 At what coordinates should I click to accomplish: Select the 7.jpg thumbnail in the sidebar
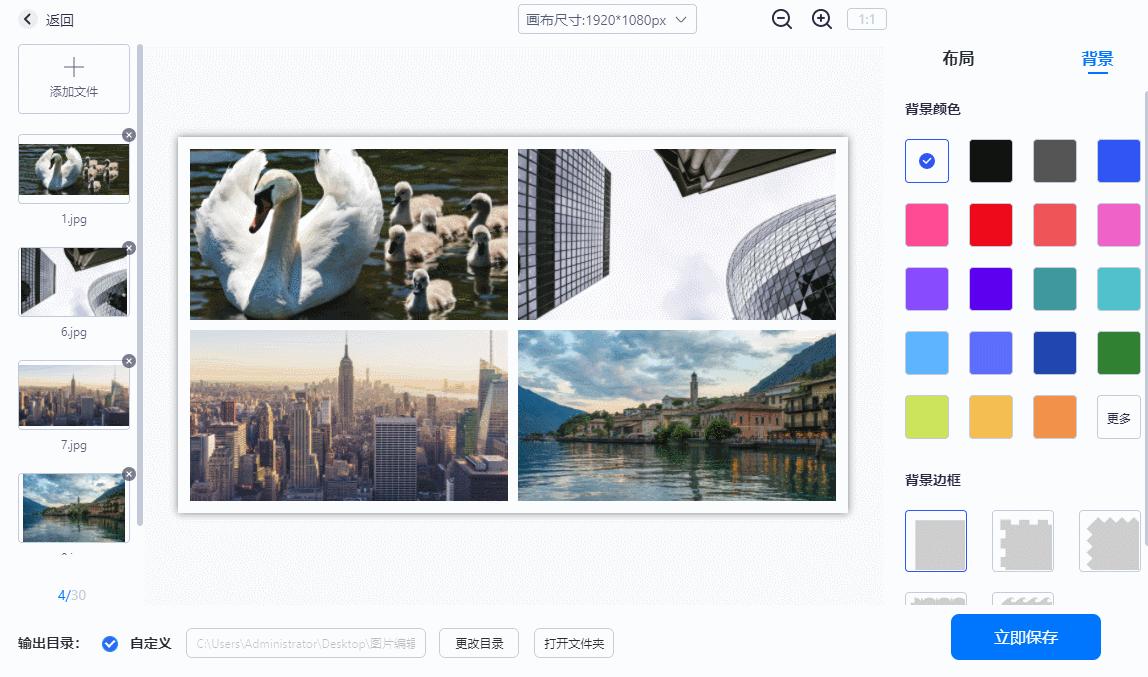pos(73,394)
